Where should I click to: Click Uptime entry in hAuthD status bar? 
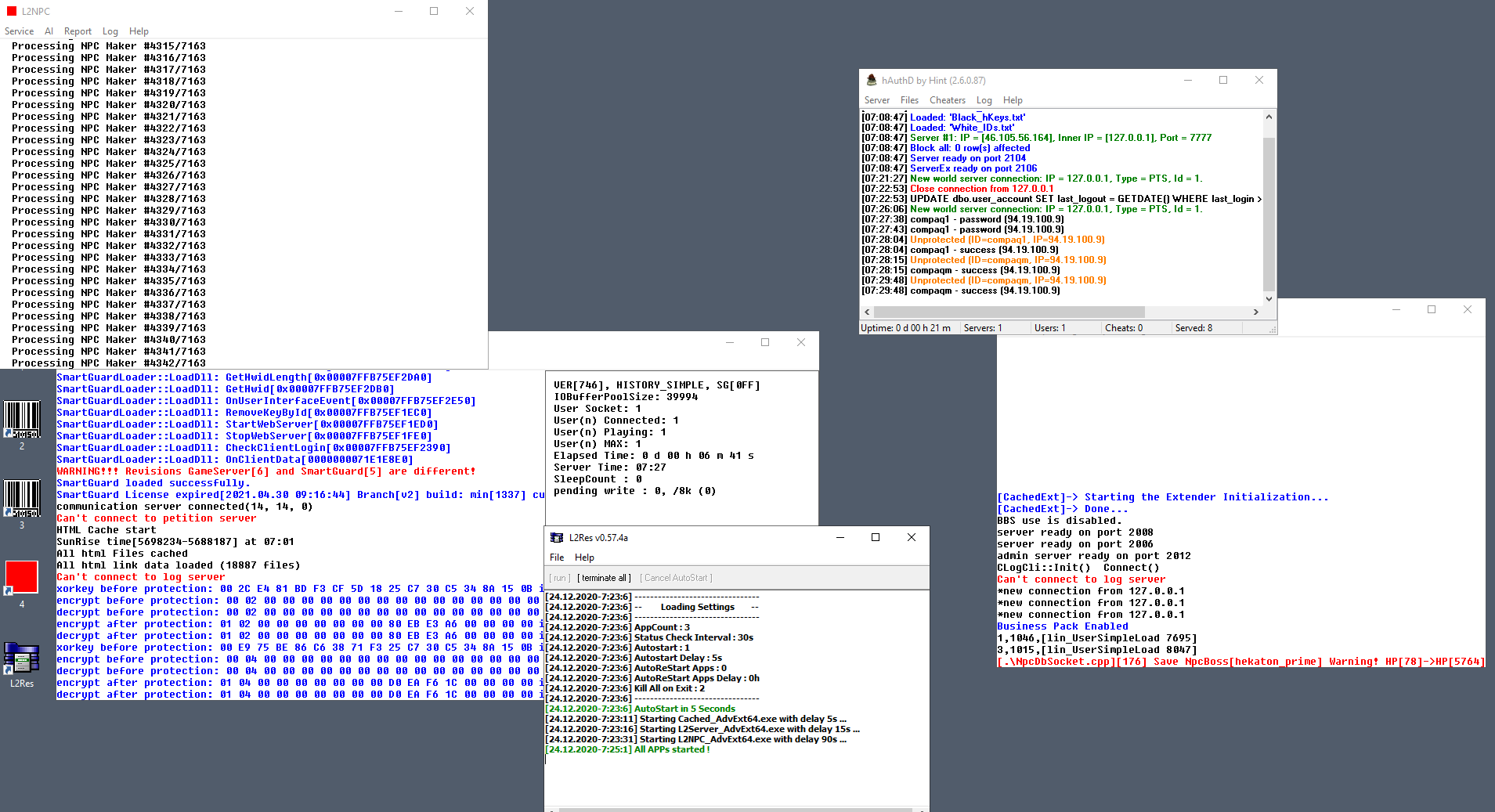tap(905, 328)
